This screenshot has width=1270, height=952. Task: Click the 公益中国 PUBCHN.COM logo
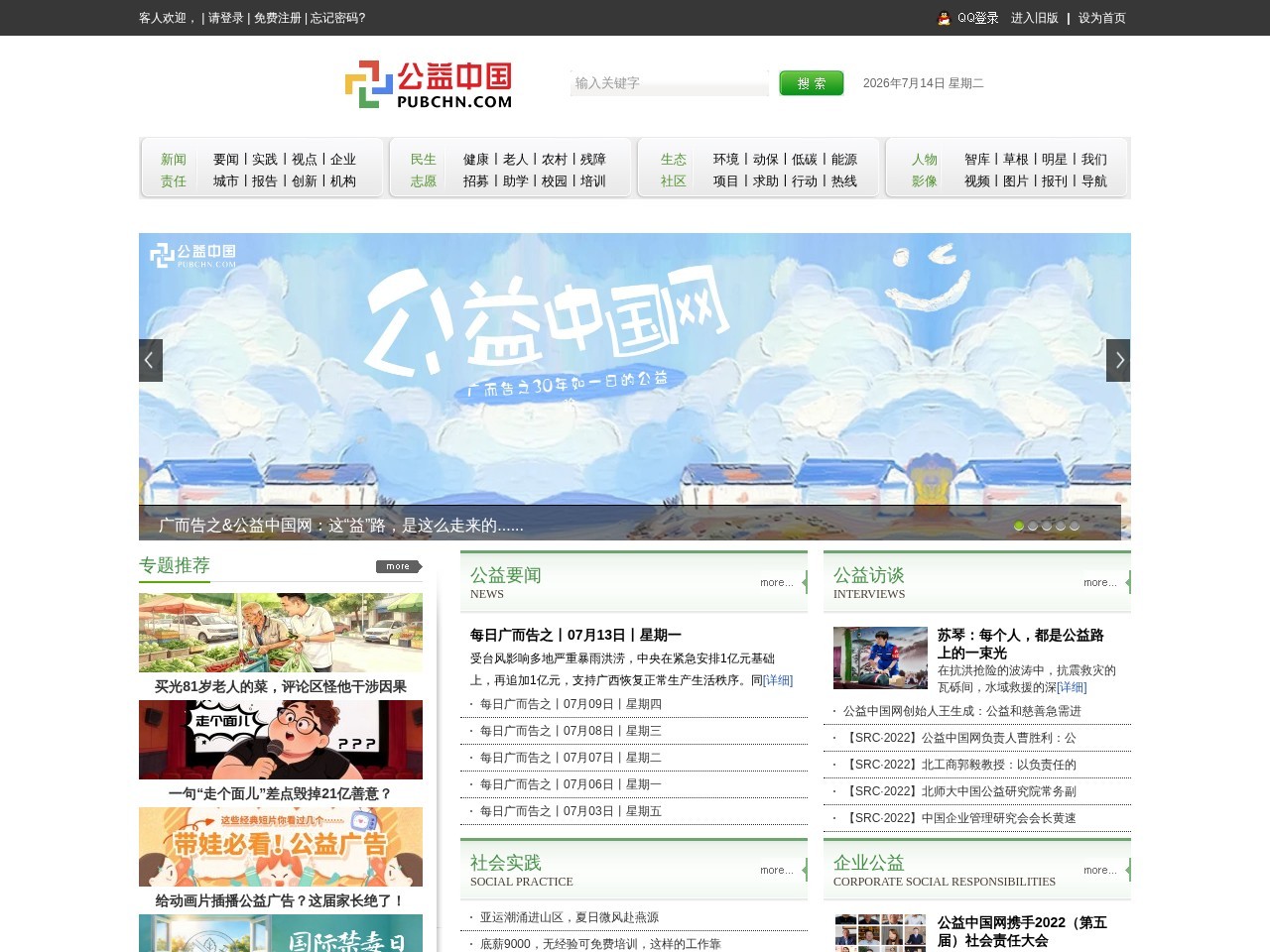click(x=429, y=84)
